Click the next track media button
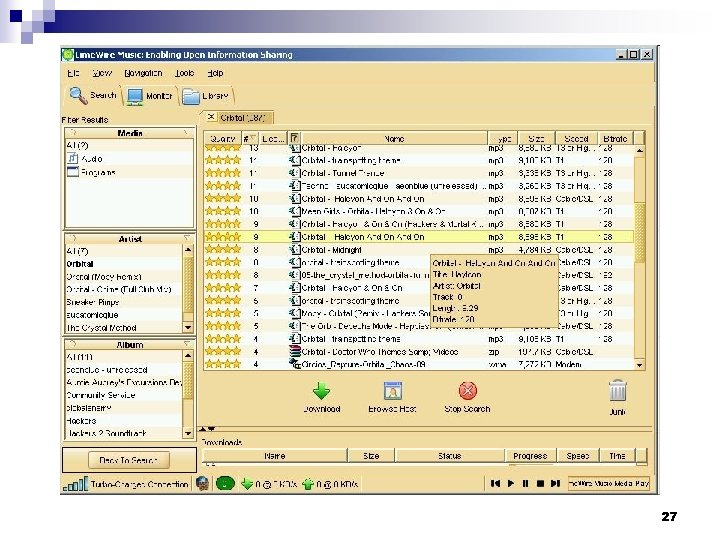720x540 pixels. point(555,483)
